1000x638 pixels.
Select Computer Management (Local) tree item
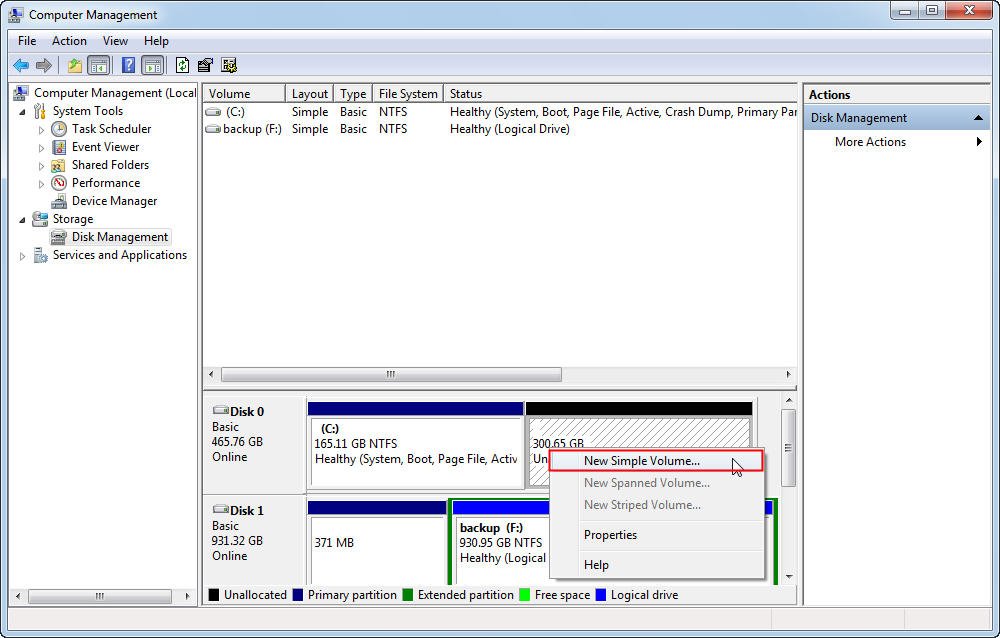point(115,93)
